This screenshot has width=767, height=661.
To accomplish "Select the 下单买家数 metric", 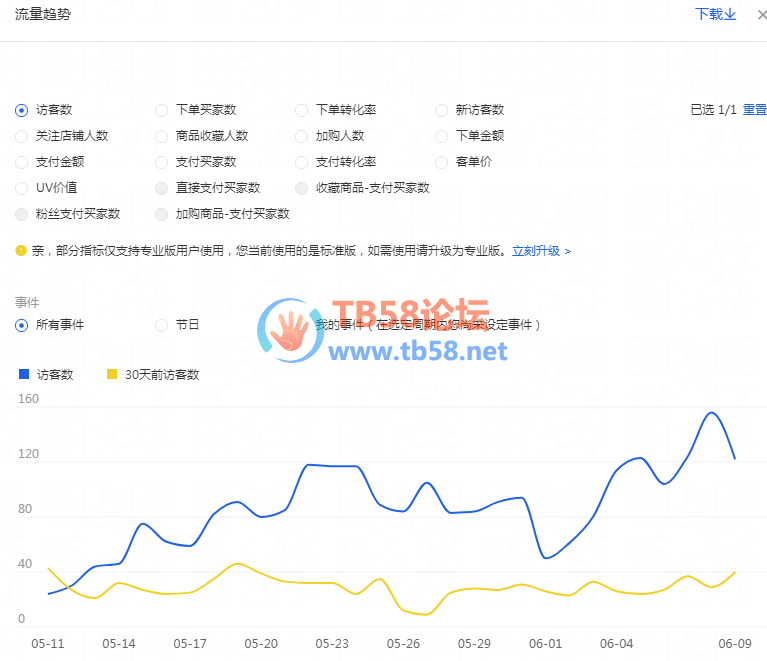I will 162,110.
